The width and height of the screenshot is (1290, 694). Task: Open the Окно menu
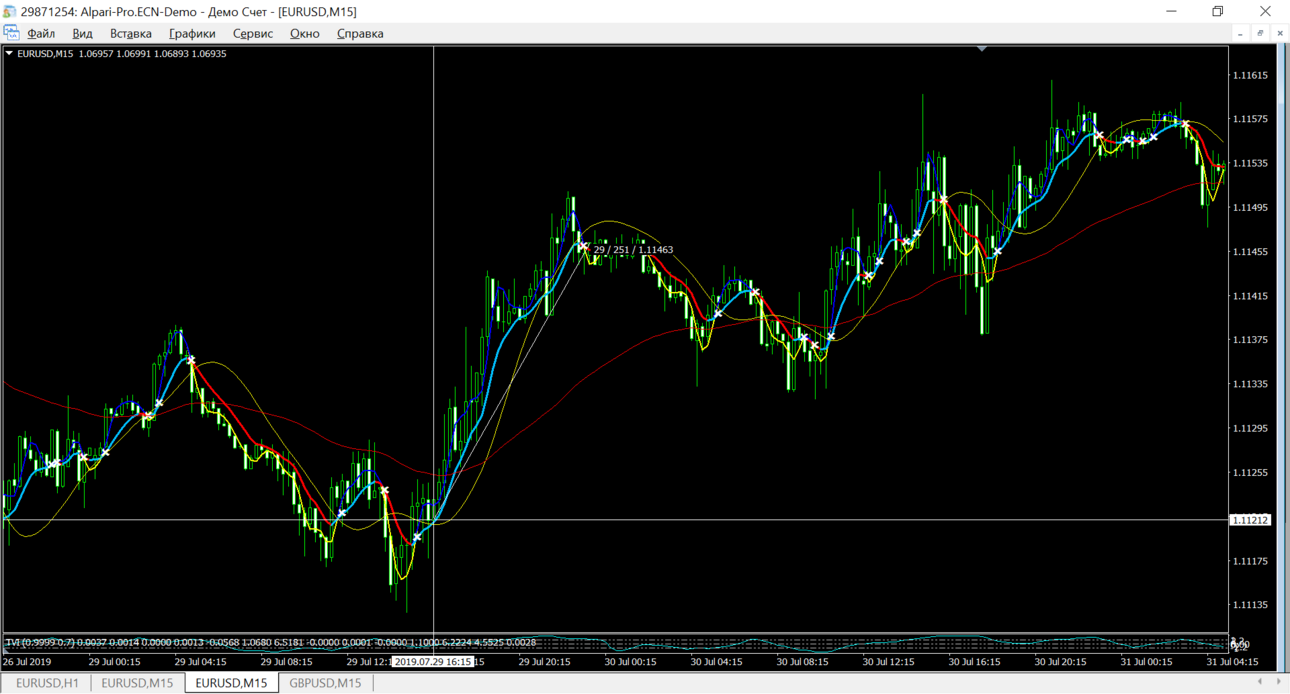click(x=305, y=33)
